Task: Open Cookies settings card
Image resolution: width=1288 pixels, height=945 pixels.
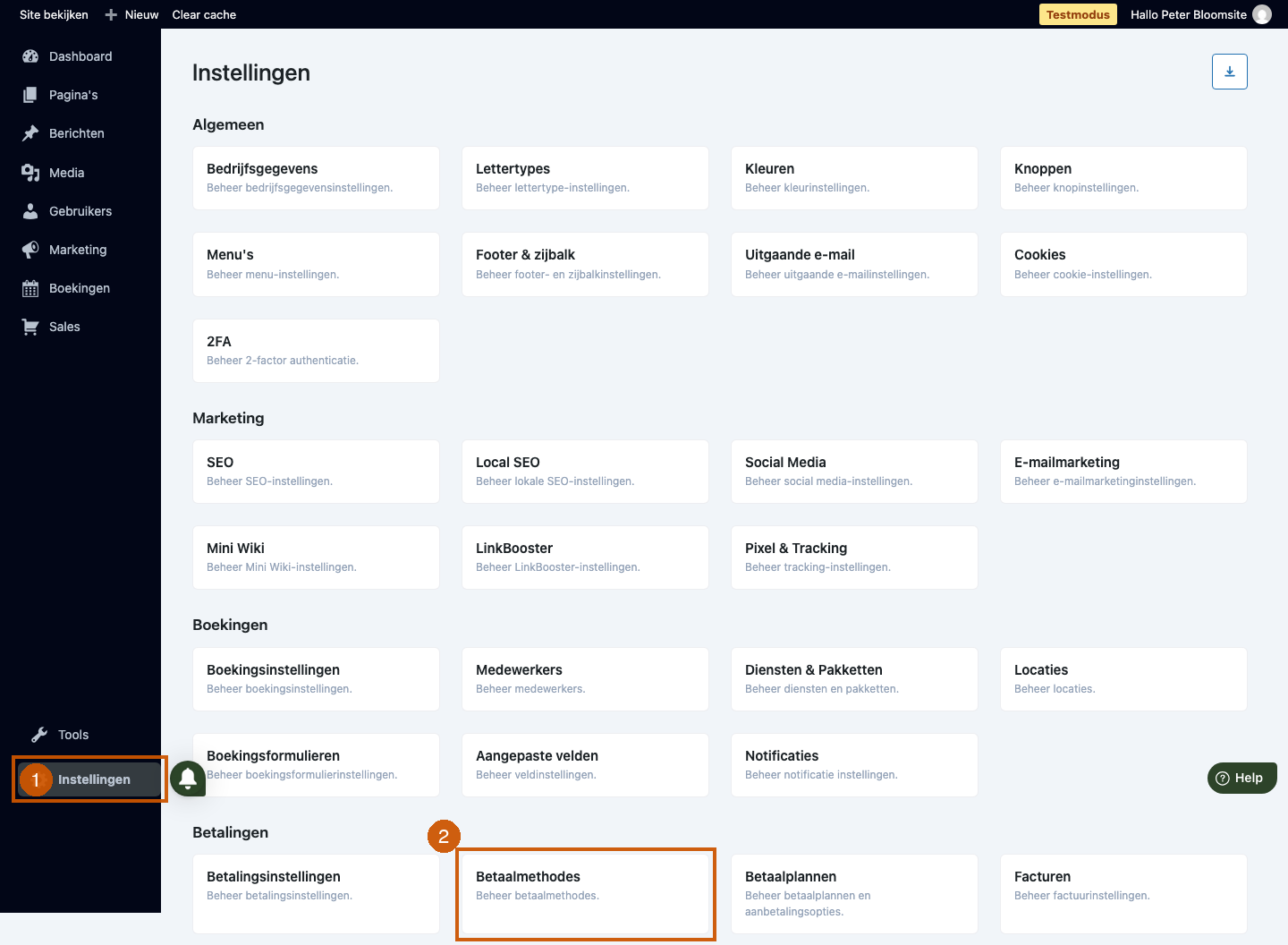Action: pyautogui.click(x=1123, y=264)
